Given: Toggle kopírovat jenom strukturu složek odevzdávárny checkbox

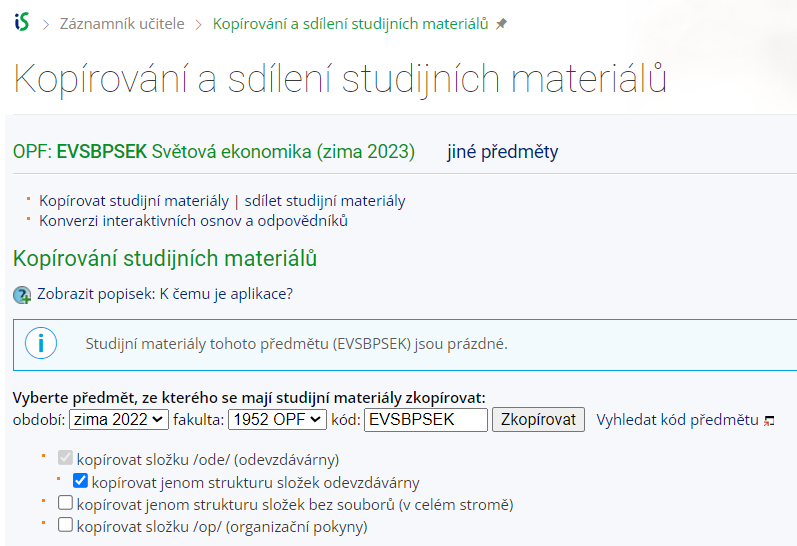Looking at the screenshot, I should pyautogui.click(x=80, y=480).
